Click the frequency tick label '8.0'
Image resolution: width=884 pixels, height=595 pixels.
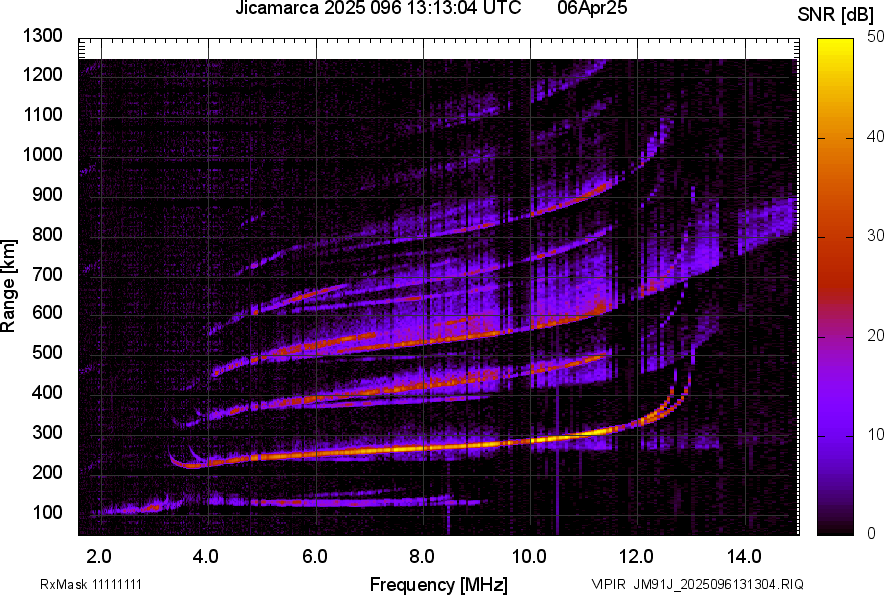421,557
